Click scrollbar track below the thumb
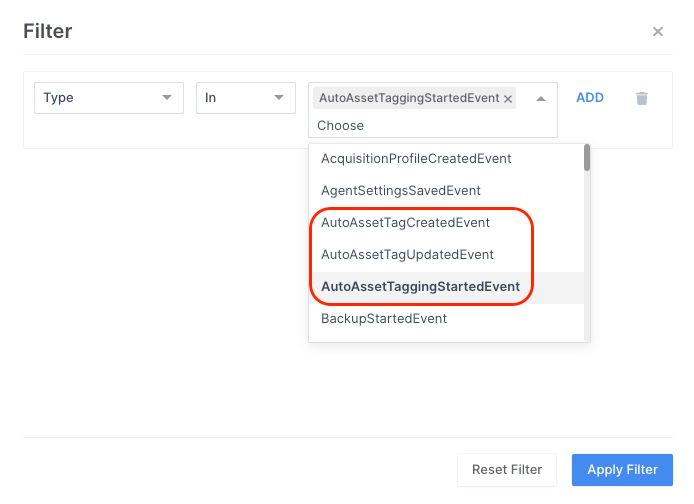 [x=587, y=260]
